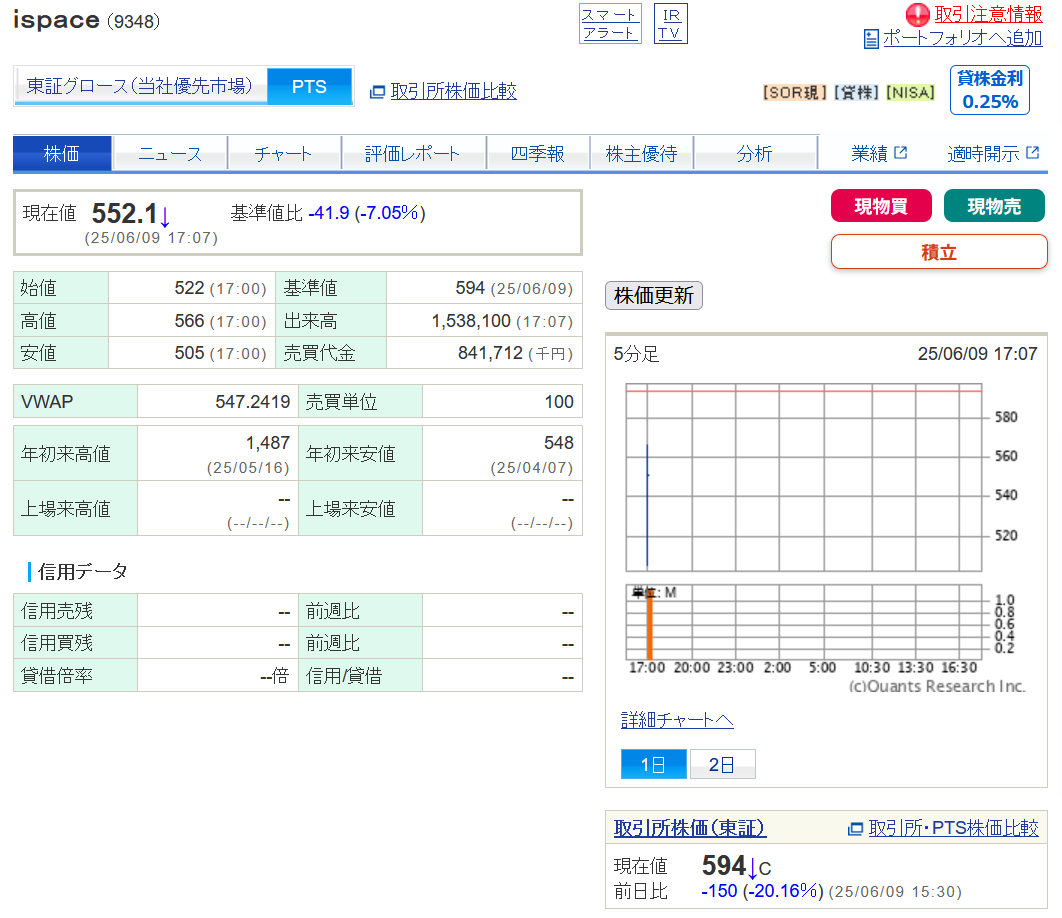This screenshot has width=1062, height=918.
Task: Click the 貸株金利 0.25% badge
Action: click(x=990, y=90)
